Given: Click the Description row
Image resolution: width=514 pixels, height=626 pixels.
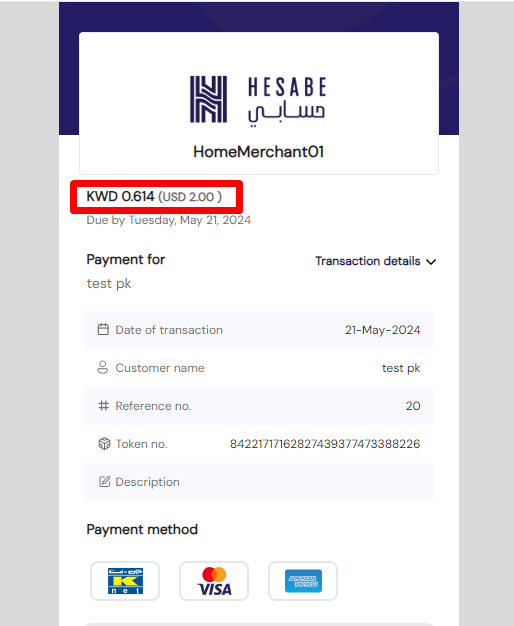Looking at the screenshot, I should click(259, 482).
